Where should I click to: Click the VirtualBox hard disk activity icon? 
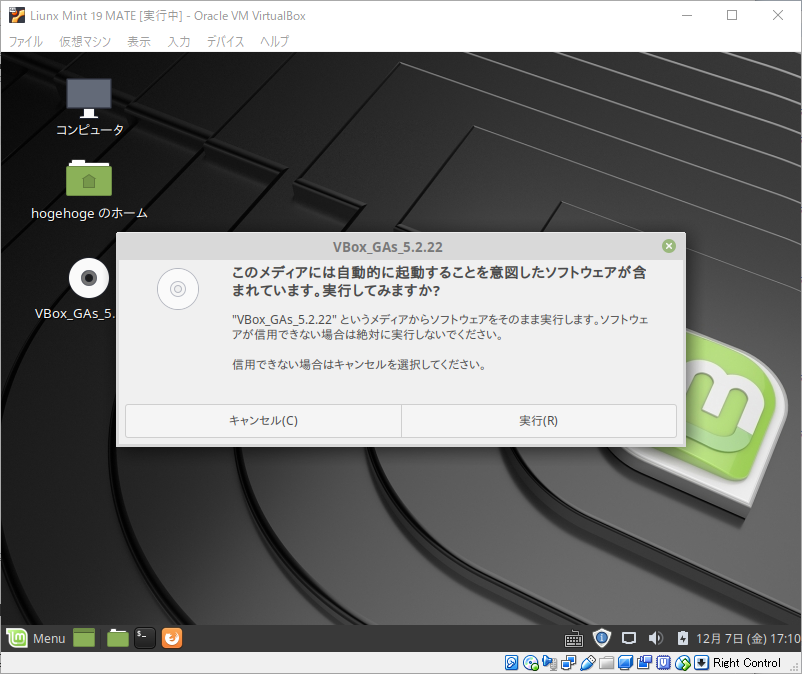(511, 663)
